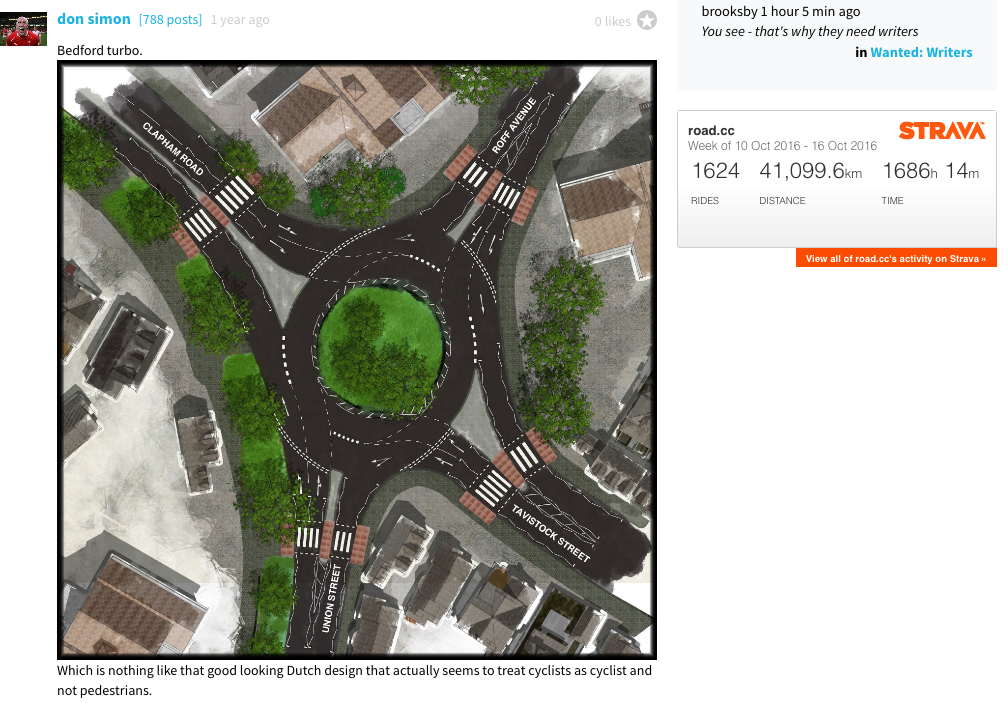Viewport: 1008px width, 703px height.
Task: Click the '0 likes' count
Action: [x=613, y=21]
